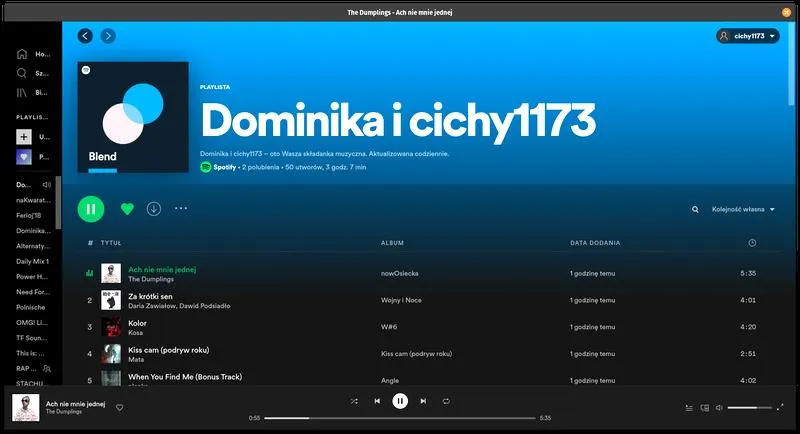
Task: Open OMG! LI... playlist in sidebar
Action: (31, 323)
